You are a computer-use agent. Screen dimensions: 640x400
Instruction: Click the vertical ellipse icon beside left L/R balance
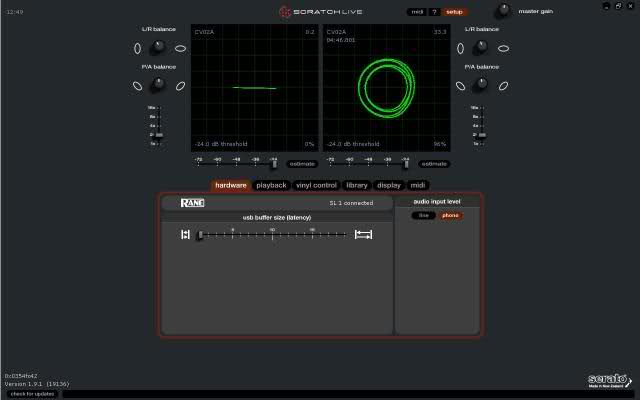point(138,49)
